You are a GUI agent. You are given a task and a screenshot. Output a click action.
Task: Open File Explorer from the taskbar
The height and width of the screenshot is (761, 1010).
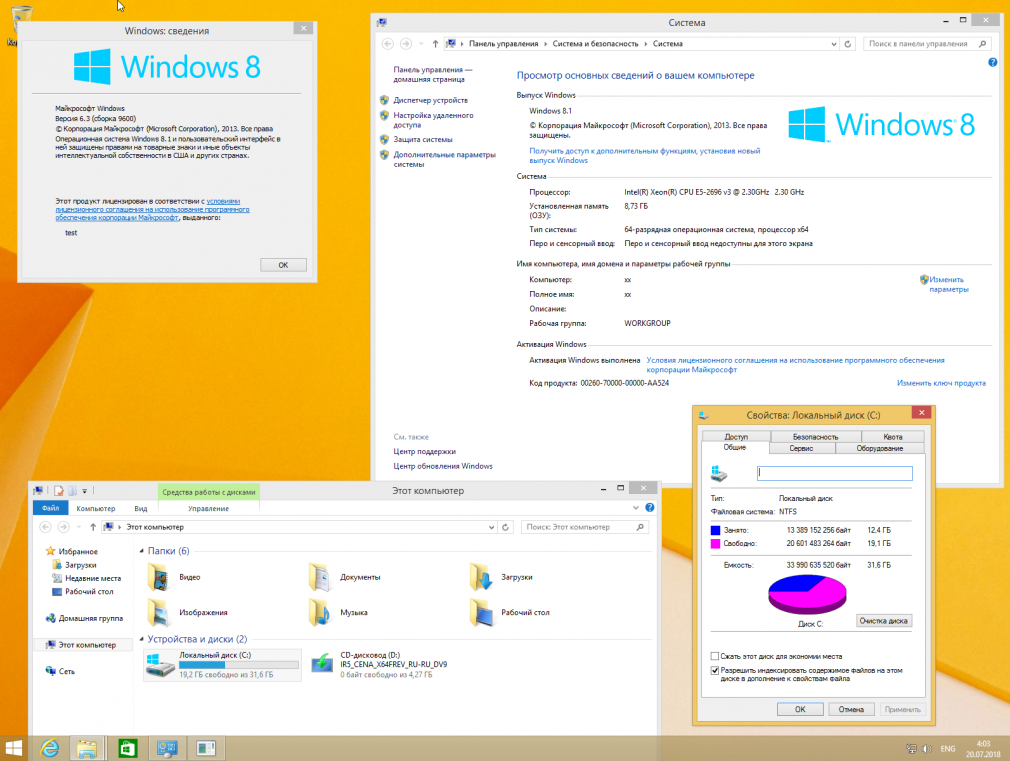(87, 748)
